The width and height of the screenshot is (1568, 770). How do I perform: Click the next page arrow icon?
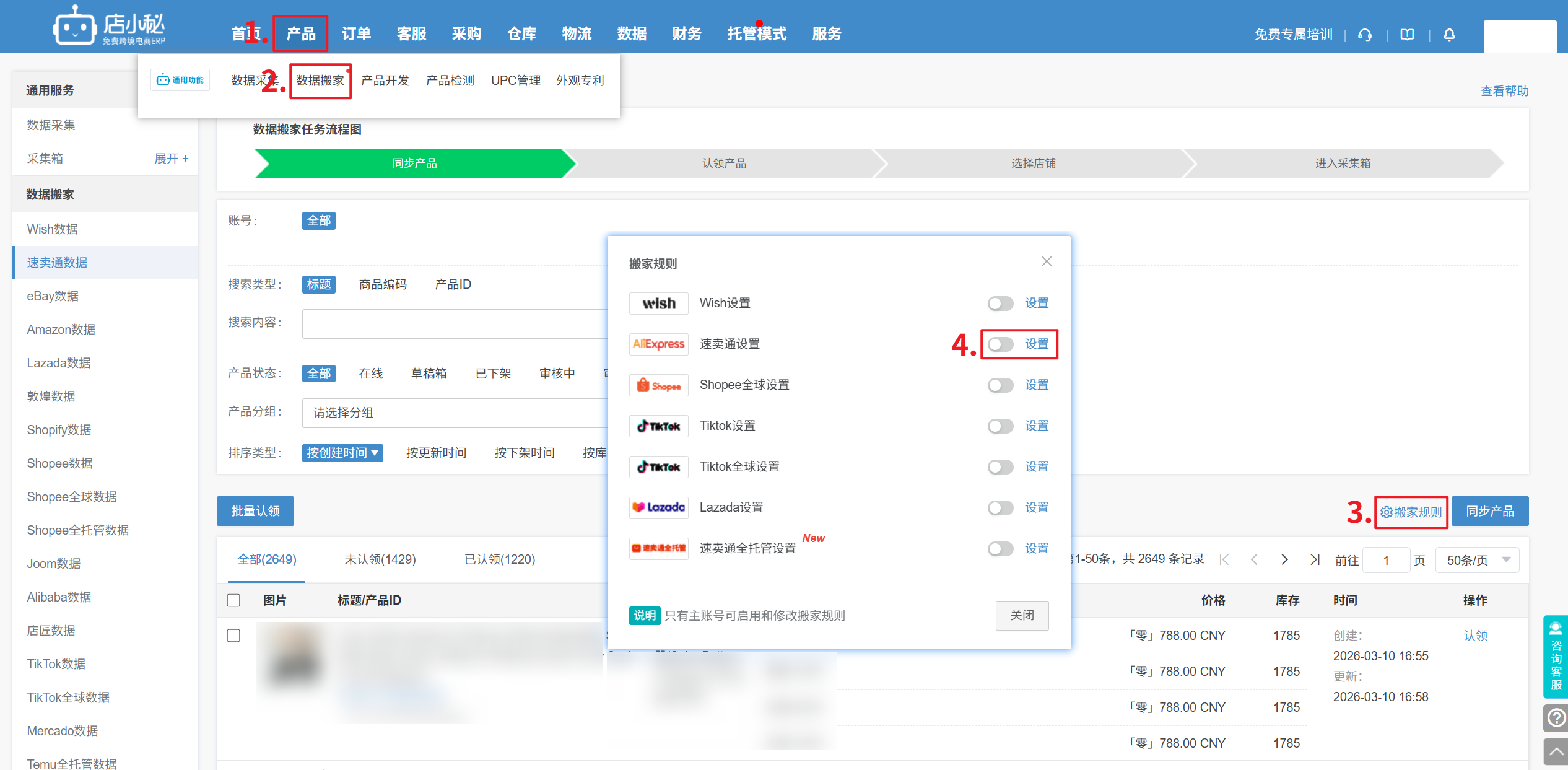1284,559
